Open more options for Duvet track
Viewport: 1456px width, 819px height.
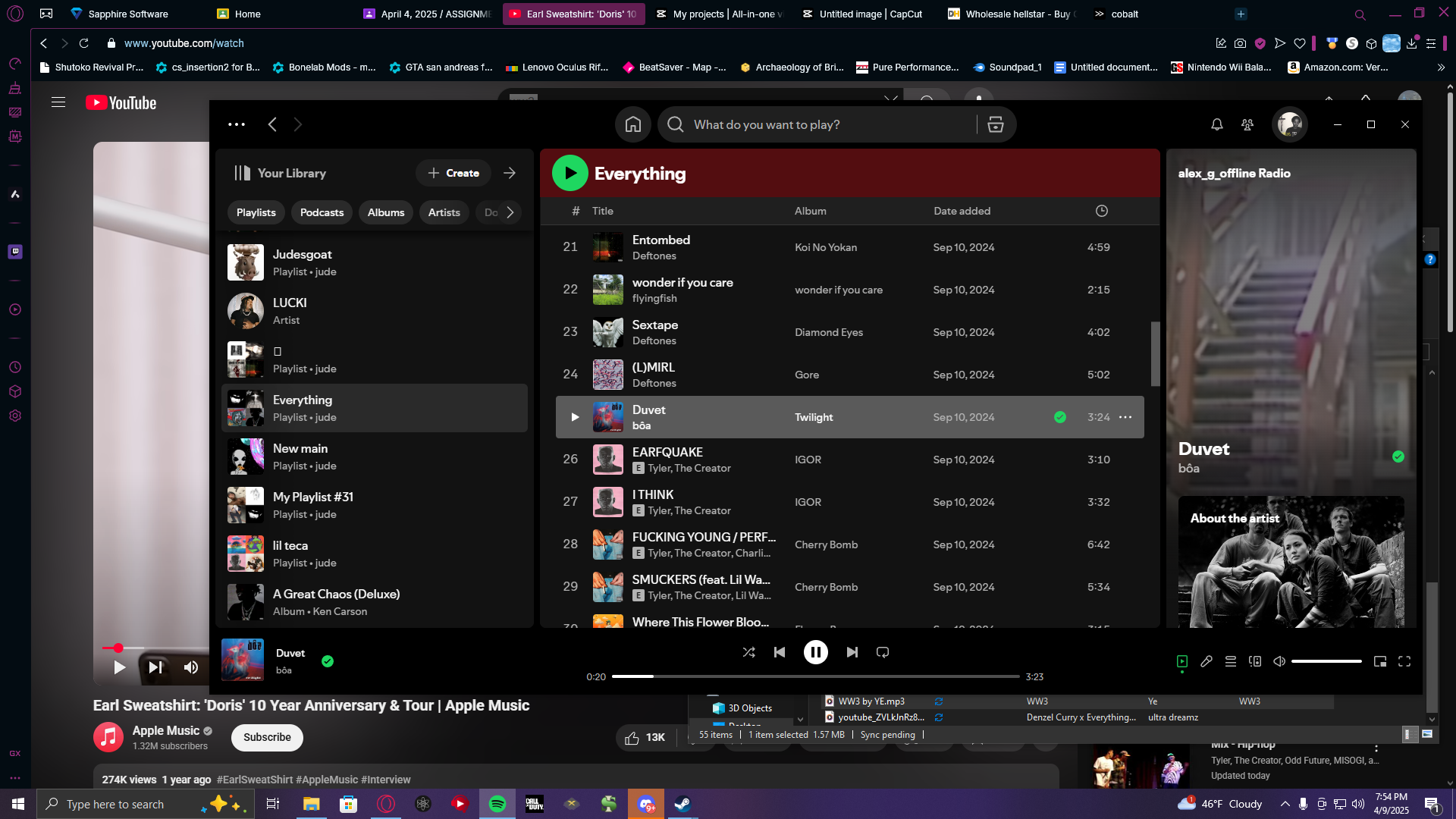1125,417
